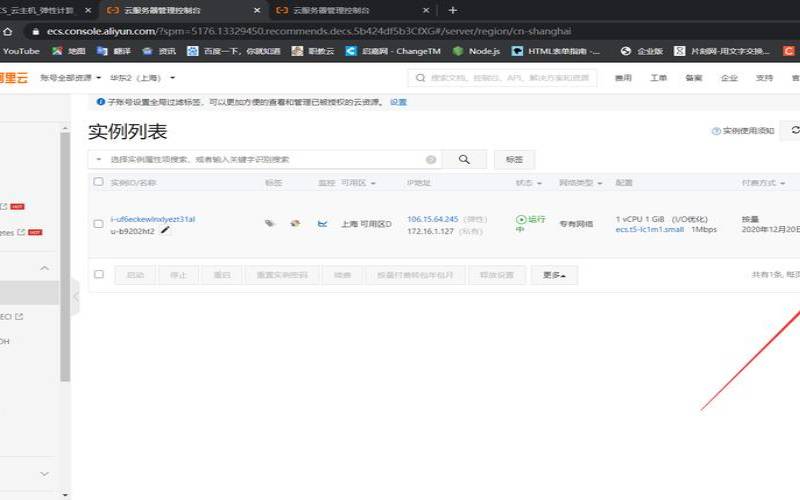Click the 标签 button beside search
The height and width of the screenshot is (500, 800).
[514, 160]
